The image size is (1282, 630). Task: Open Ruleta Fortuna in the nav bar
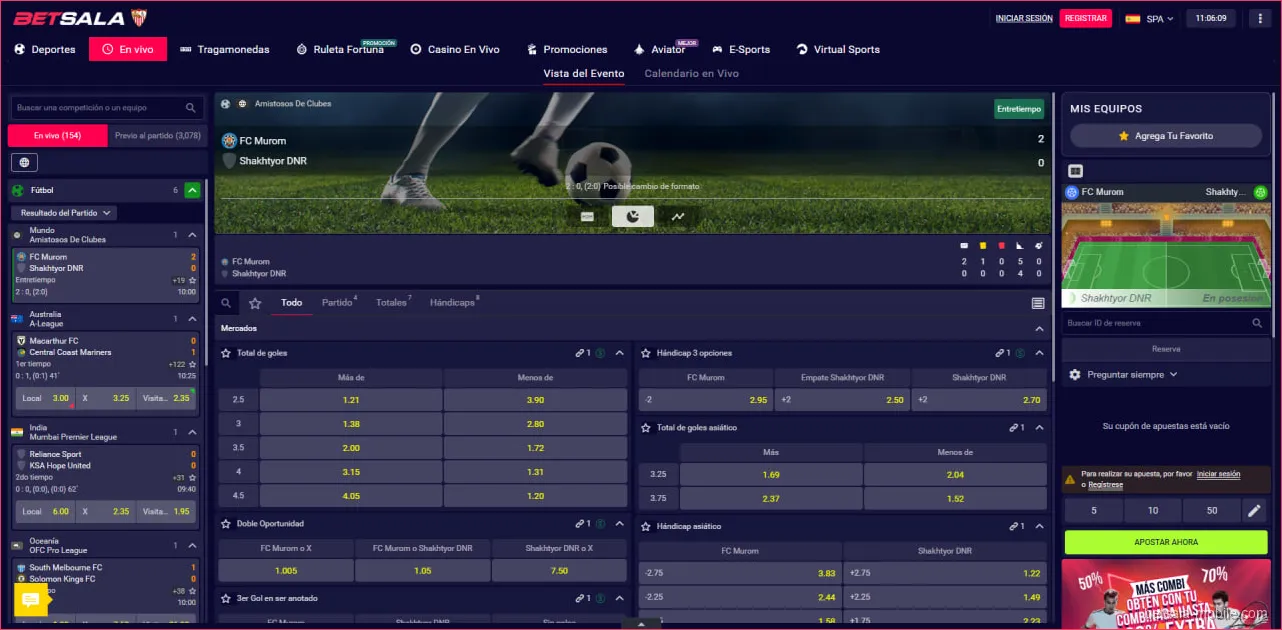[340, 49]
